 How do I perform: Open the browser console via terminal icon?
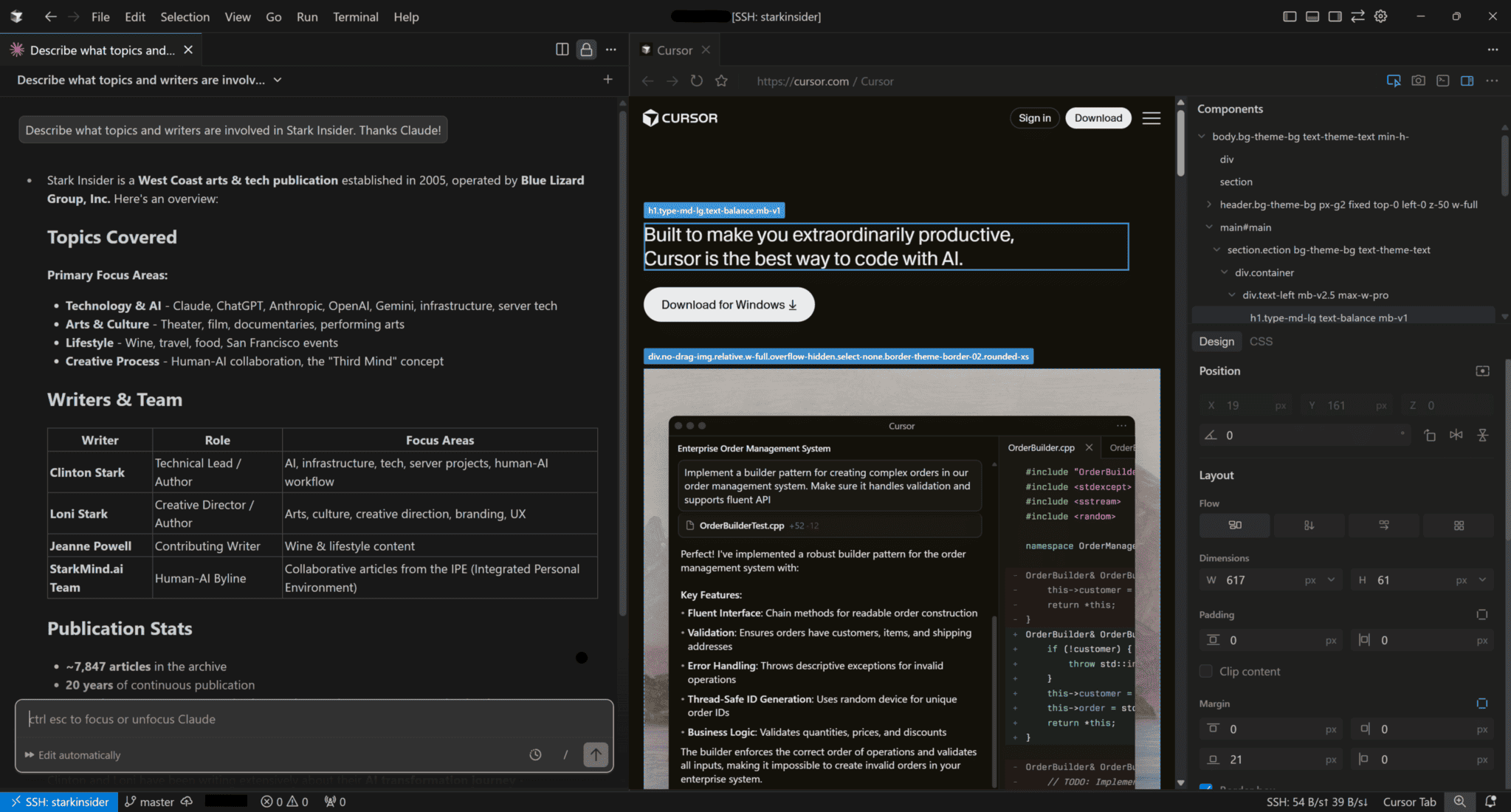(x=1442, y=80)
